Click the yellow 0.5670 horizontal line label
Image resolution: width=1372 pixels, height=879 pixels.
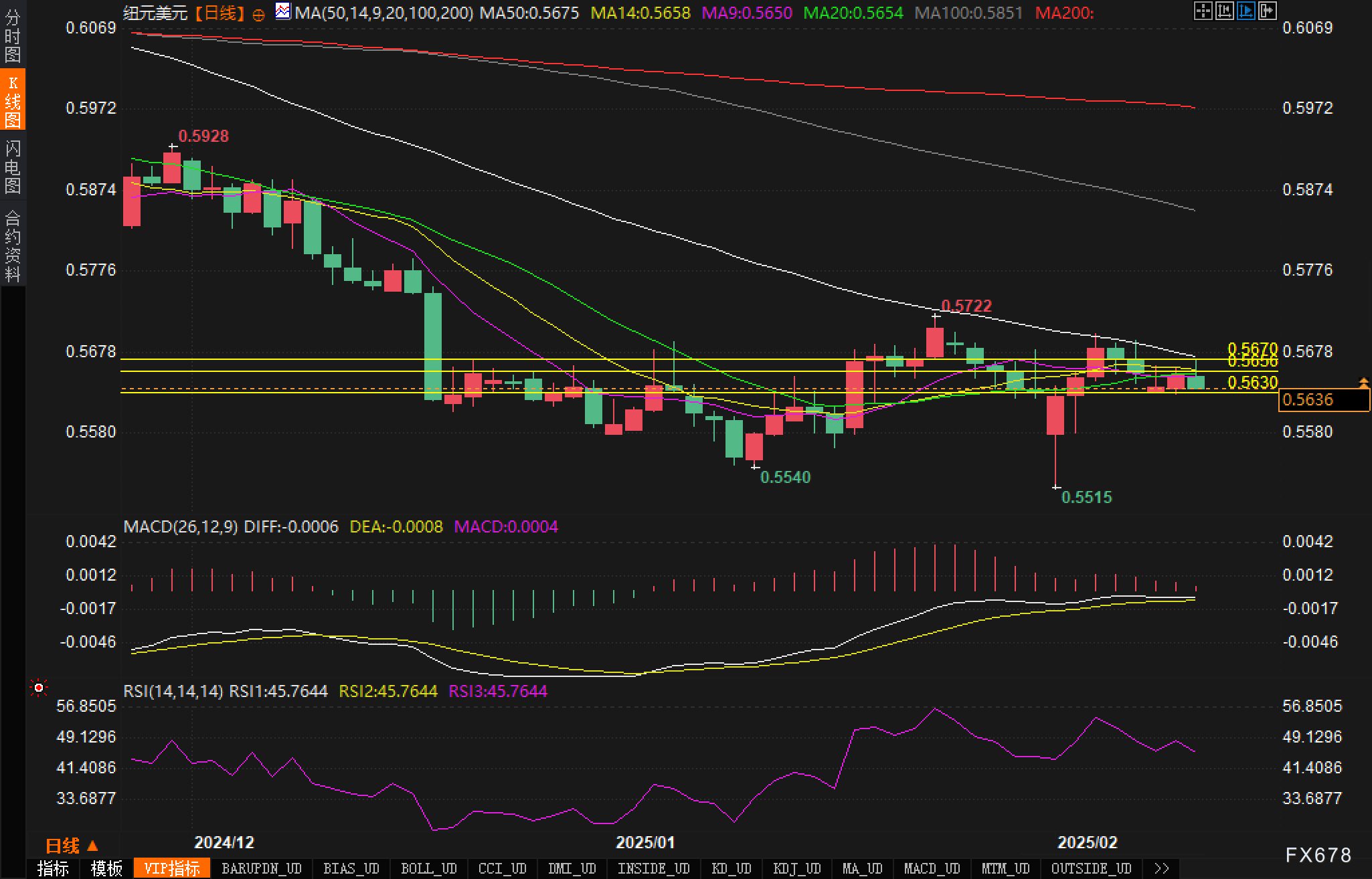1252,348
